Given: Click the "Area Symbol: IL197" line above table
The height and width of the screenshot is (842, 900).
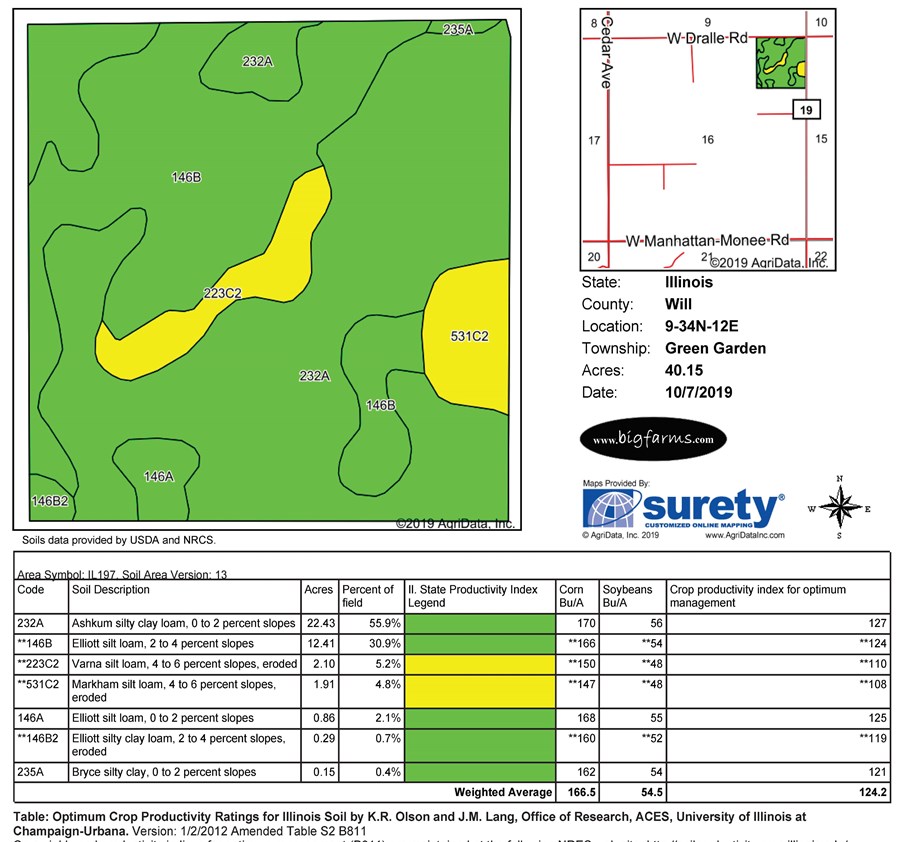Looking at the screenshot, I should tap(122, 575).
